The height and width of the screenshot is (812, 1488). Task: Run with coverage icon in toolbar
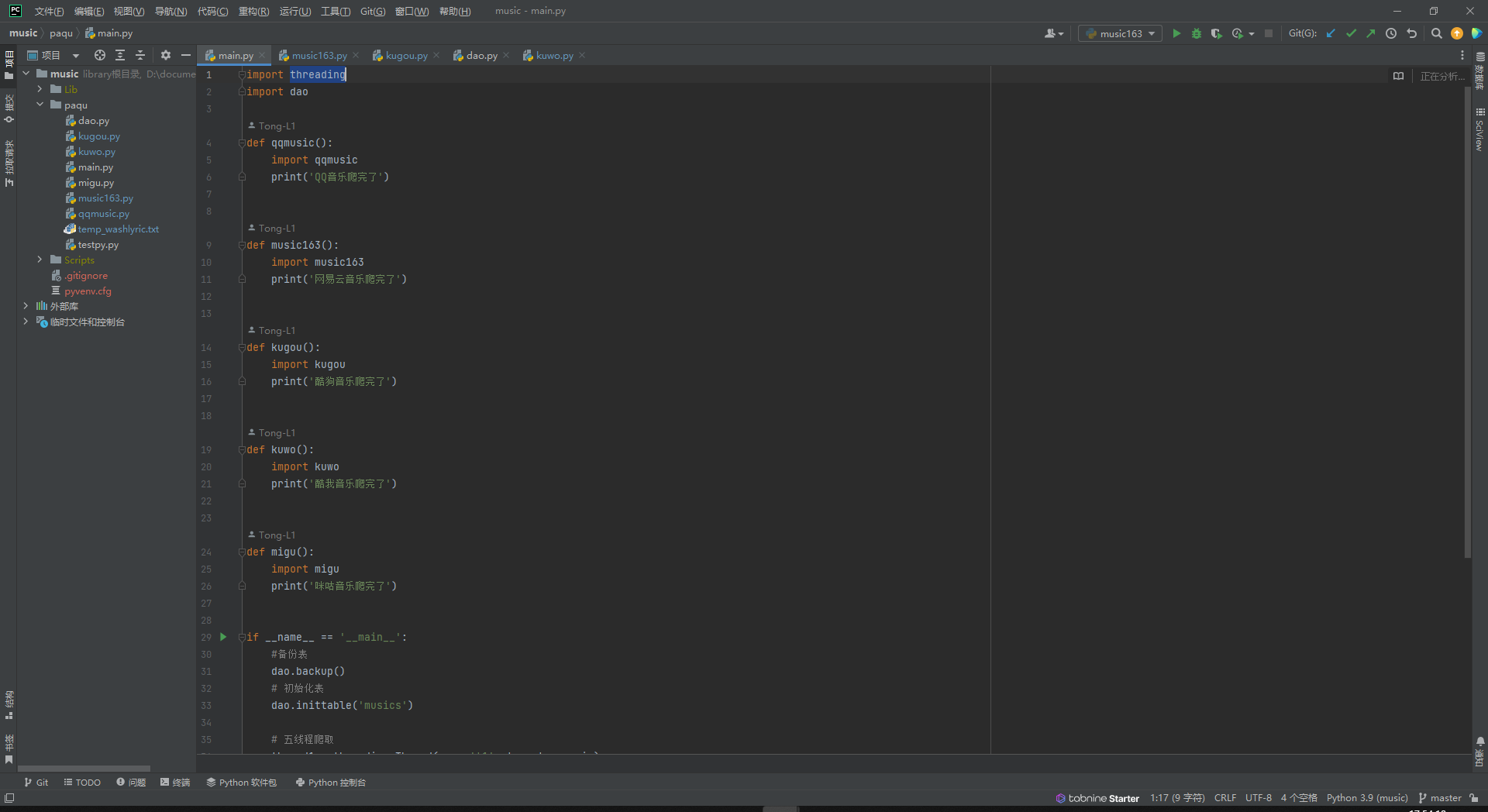pos(1217,33)
